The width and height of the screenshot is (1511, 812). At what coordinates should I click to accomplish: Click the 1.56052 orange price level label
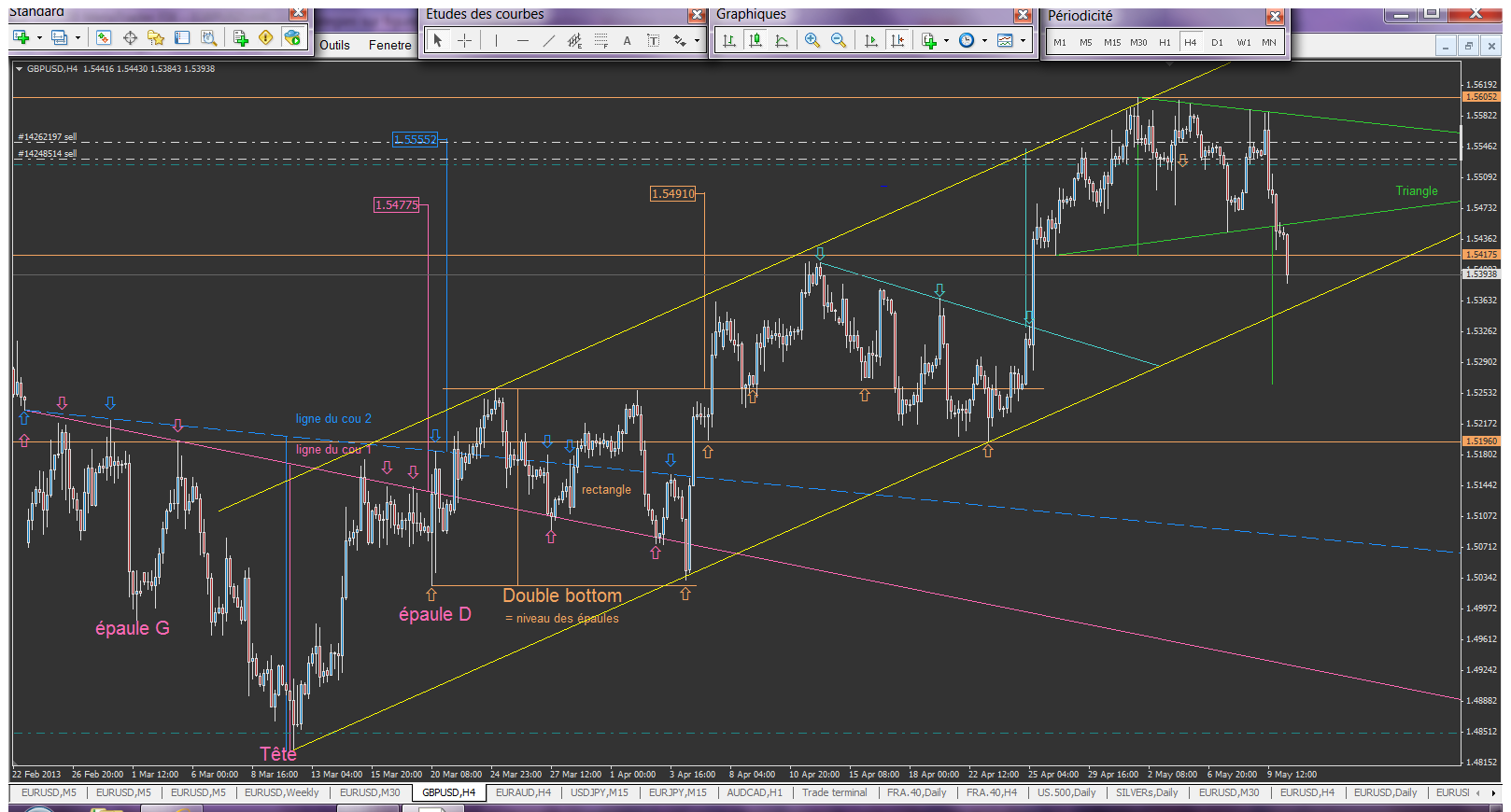point(1480,97)
